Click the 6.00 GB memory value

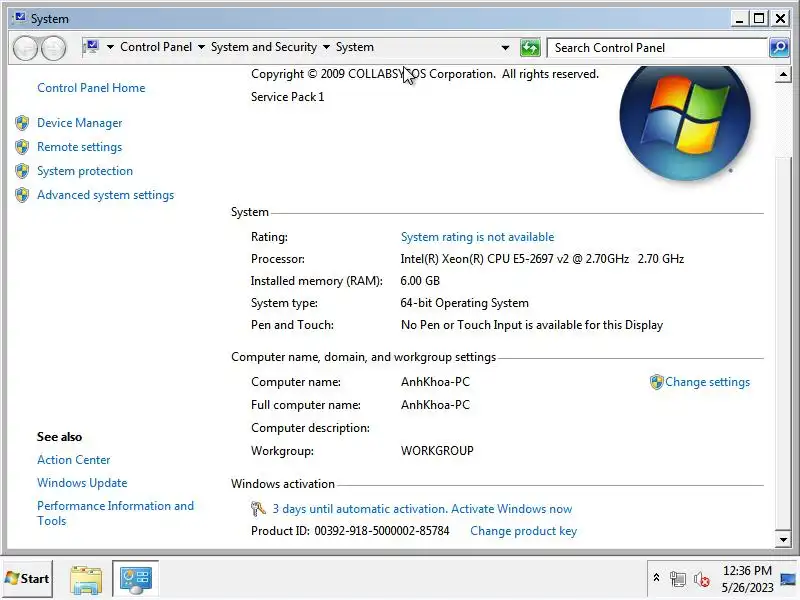pos(420,281)
